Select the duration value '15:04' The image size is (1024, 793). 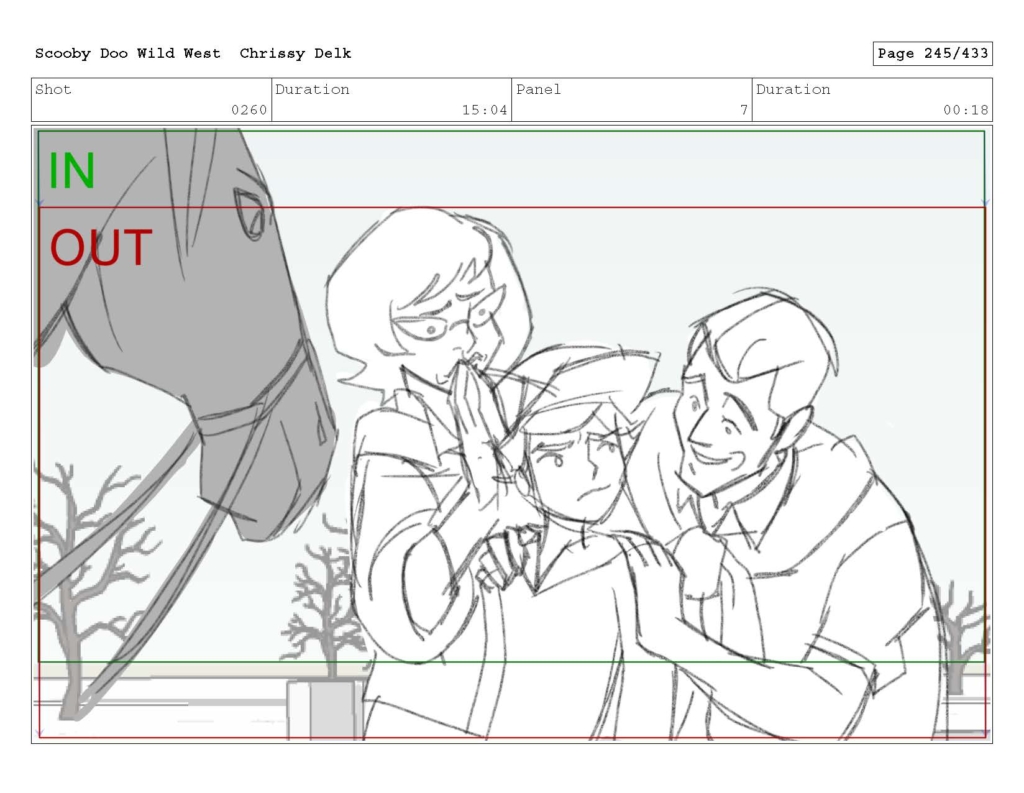485,110
